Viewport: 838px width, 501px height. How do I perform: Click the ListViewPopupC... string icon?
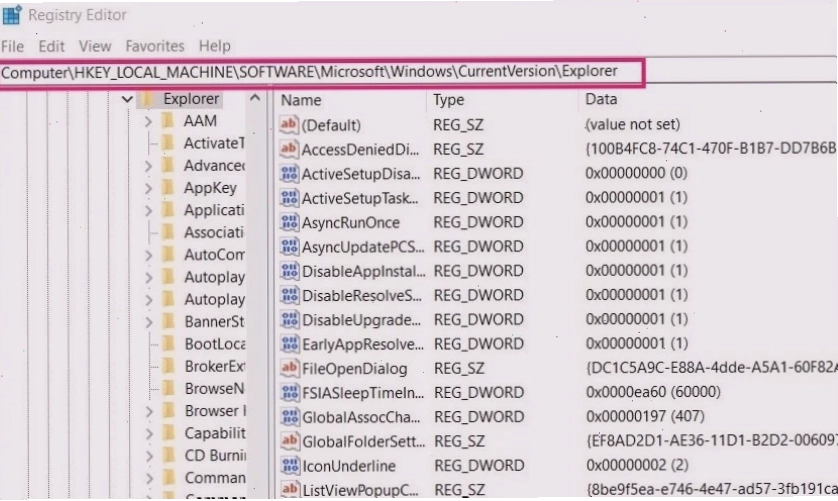click(290, 489)
